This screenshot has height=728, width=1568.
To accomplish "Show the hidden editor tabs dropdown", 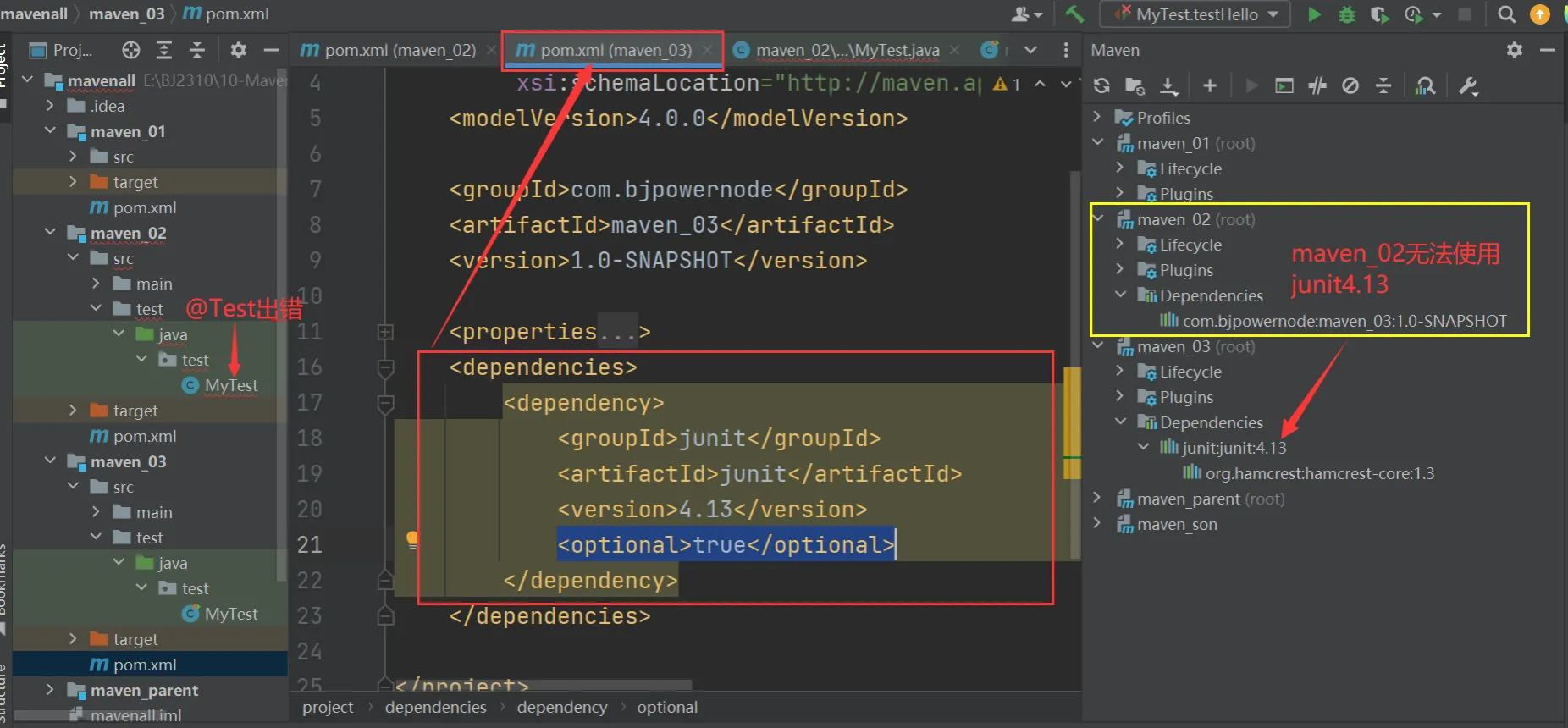I will (1030, 50).
